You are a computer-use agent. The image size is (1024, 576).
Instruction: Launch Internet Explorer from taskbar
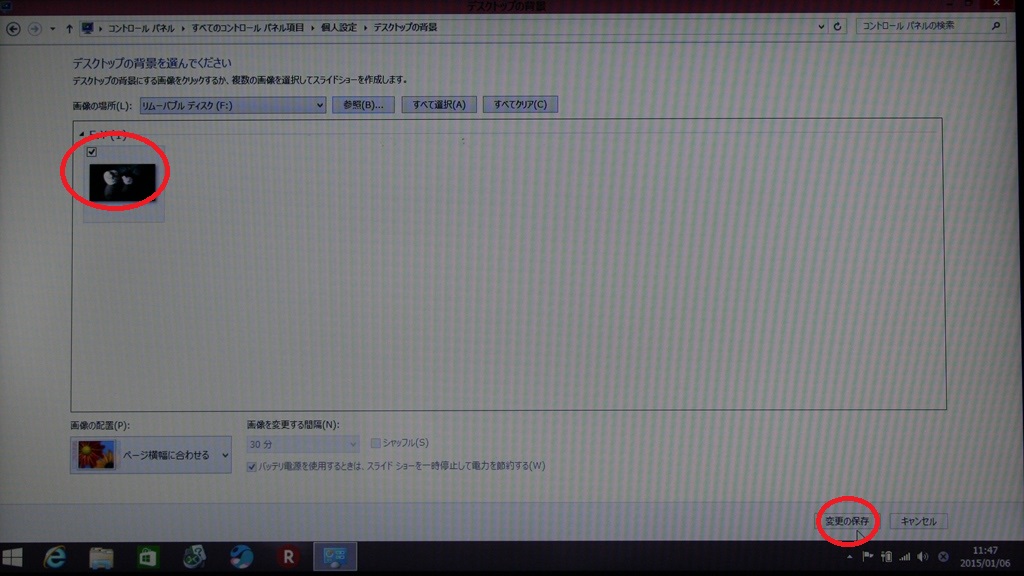pyautogui.click(x=55, y=557)
